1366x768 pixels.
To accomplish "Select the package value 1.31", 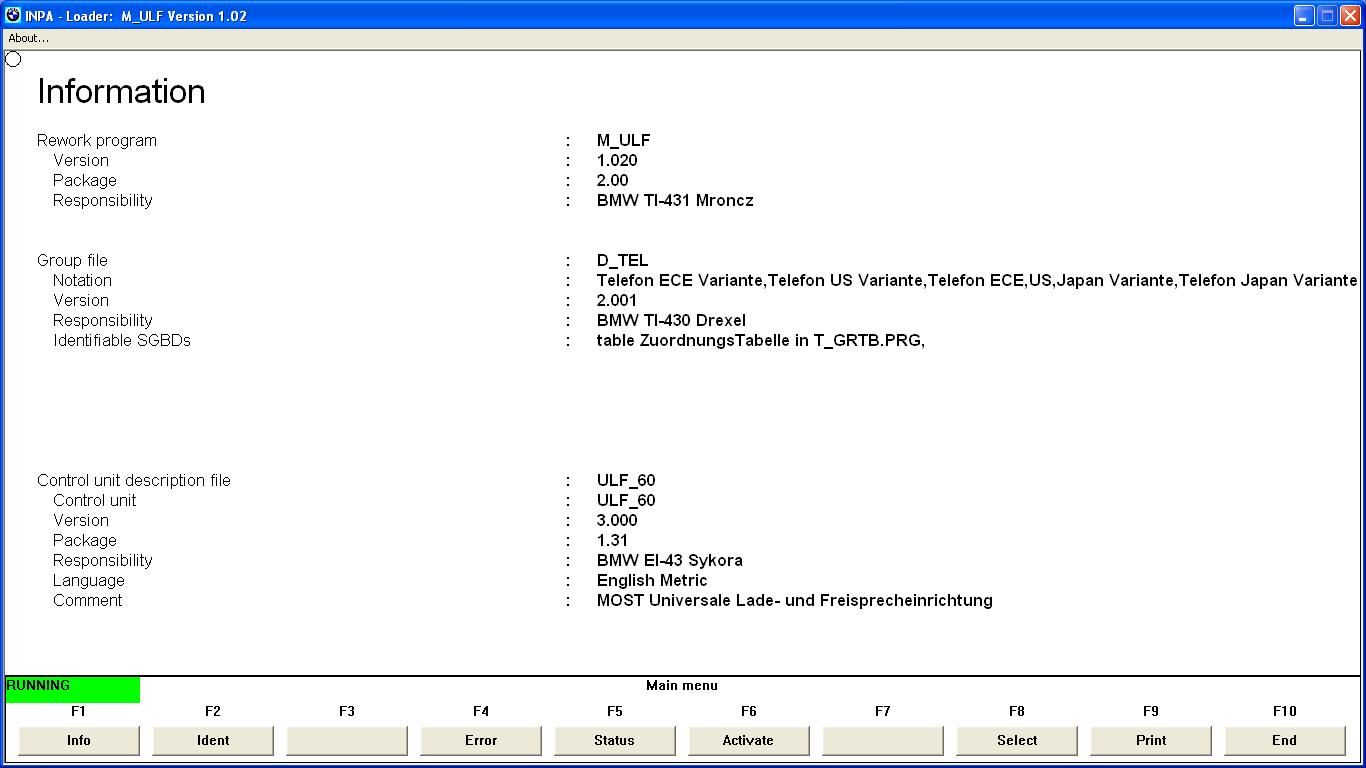I will click(x=613, y=541).
